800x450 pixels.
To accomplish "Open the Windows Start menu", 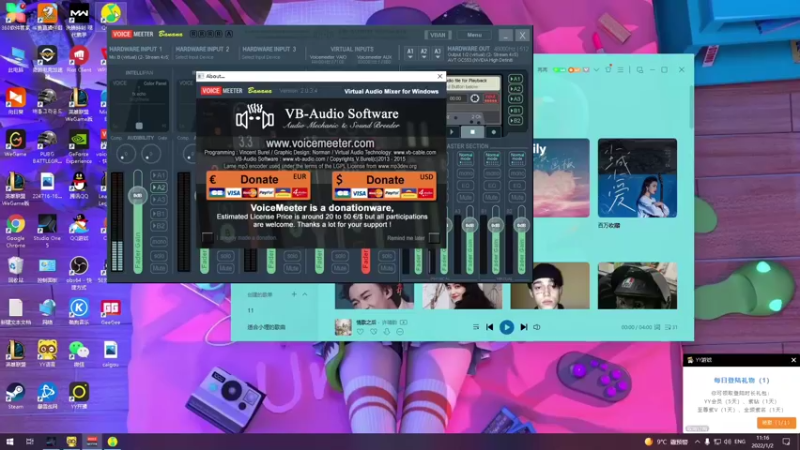I will [x=10, y=441].
